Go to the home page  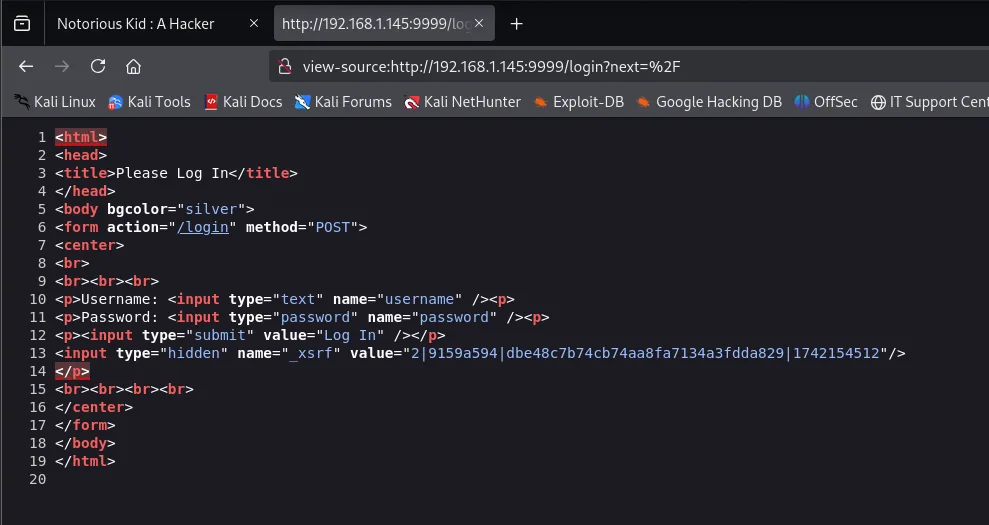click(x=133, y=66)
